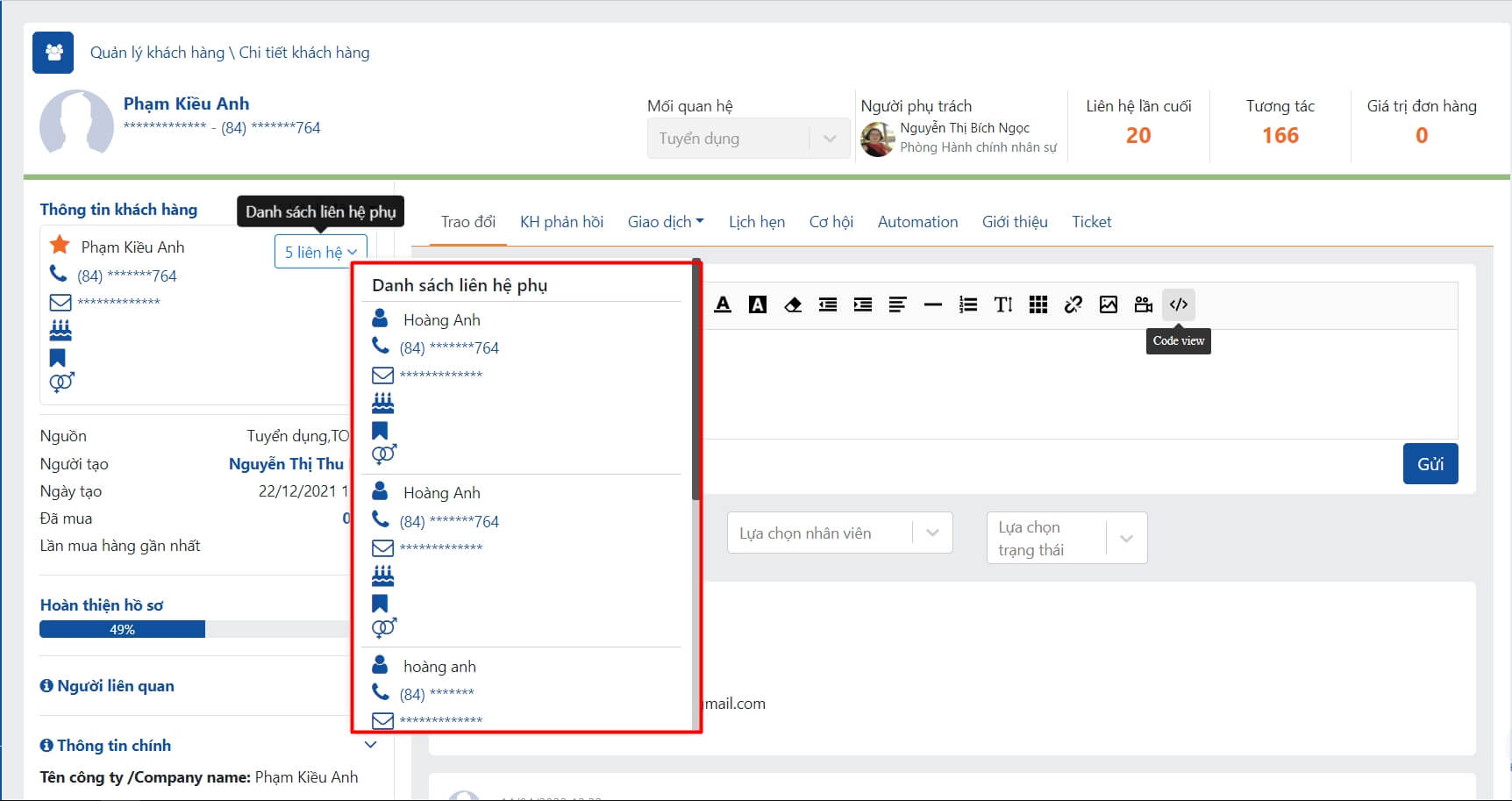Click the phone icon of lowercase hoàng anh contact
The image size is (1512, 801).
[x=381, y=692]
